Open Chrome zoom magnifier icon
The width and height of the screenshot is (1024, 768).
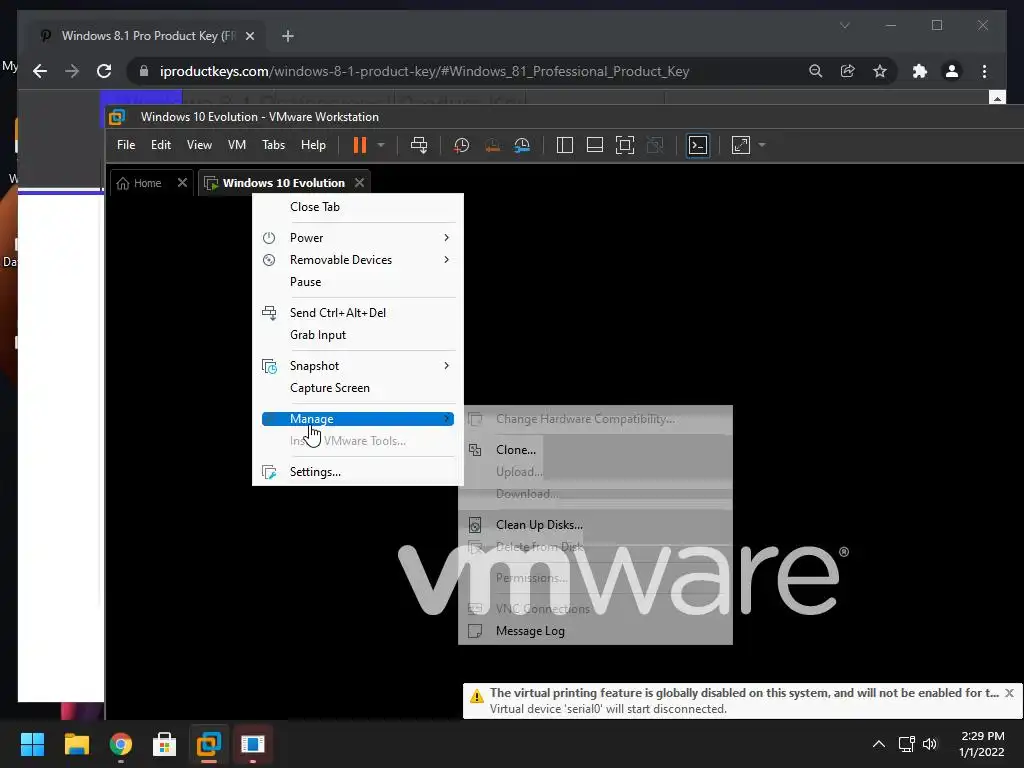816,71
